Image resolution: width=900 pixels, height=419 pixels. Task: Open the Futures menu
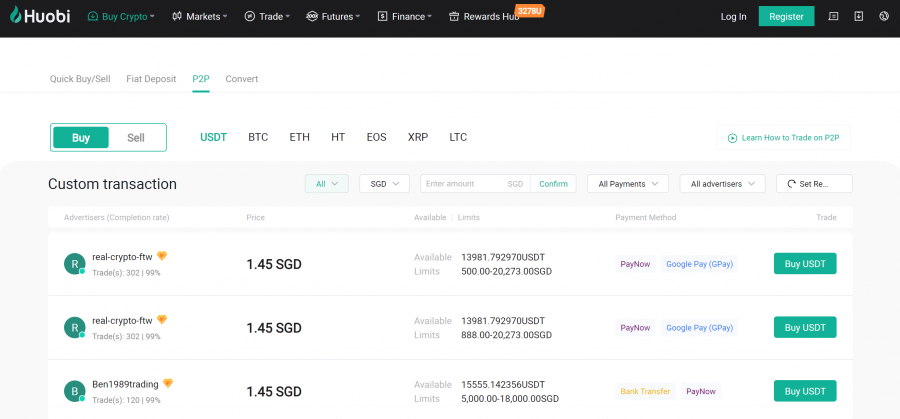pyautogui.click(x=333, y=17)
